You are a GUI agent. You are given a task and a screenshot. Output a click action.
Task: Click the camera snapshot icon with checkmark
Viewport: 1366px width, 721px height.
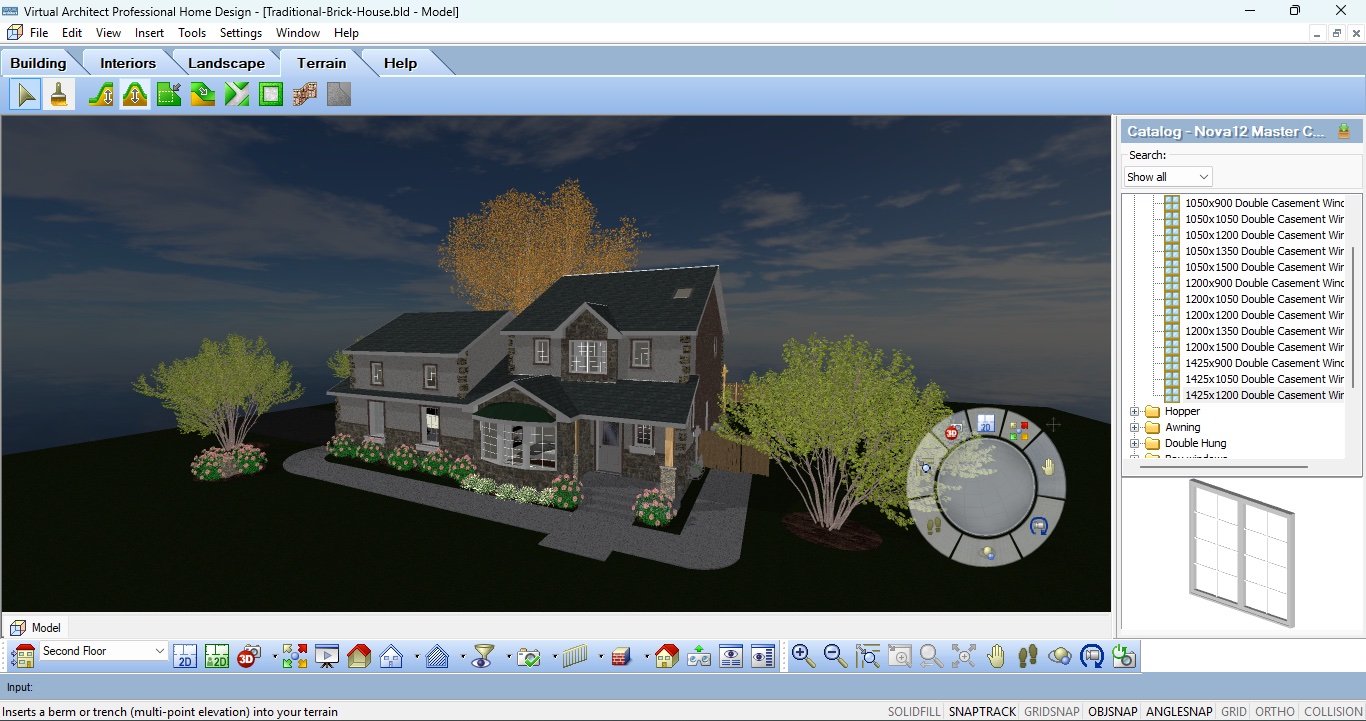pos(529,656)
